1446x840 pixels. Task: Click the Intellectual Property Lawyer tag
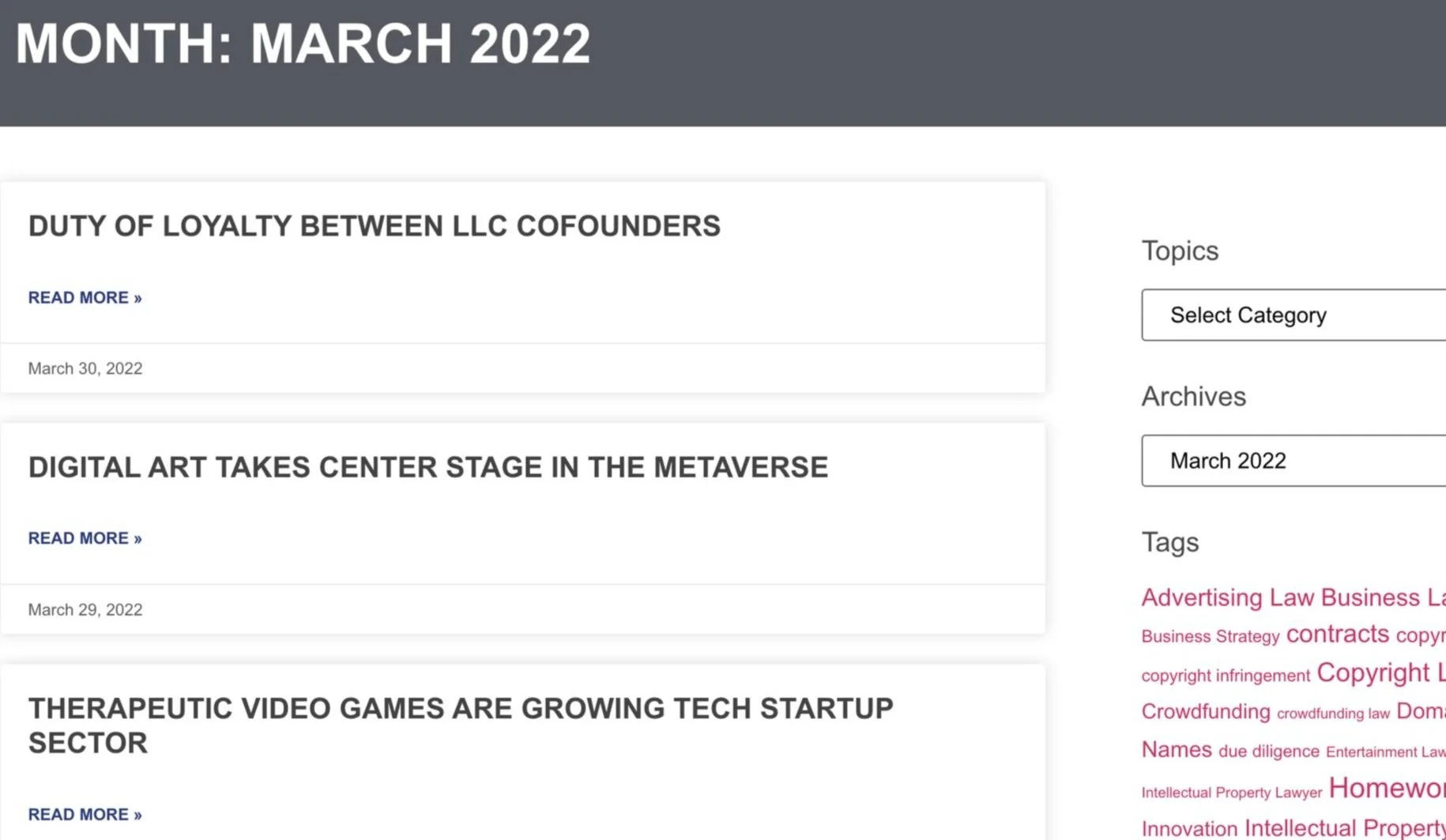tap(1231, 793)
